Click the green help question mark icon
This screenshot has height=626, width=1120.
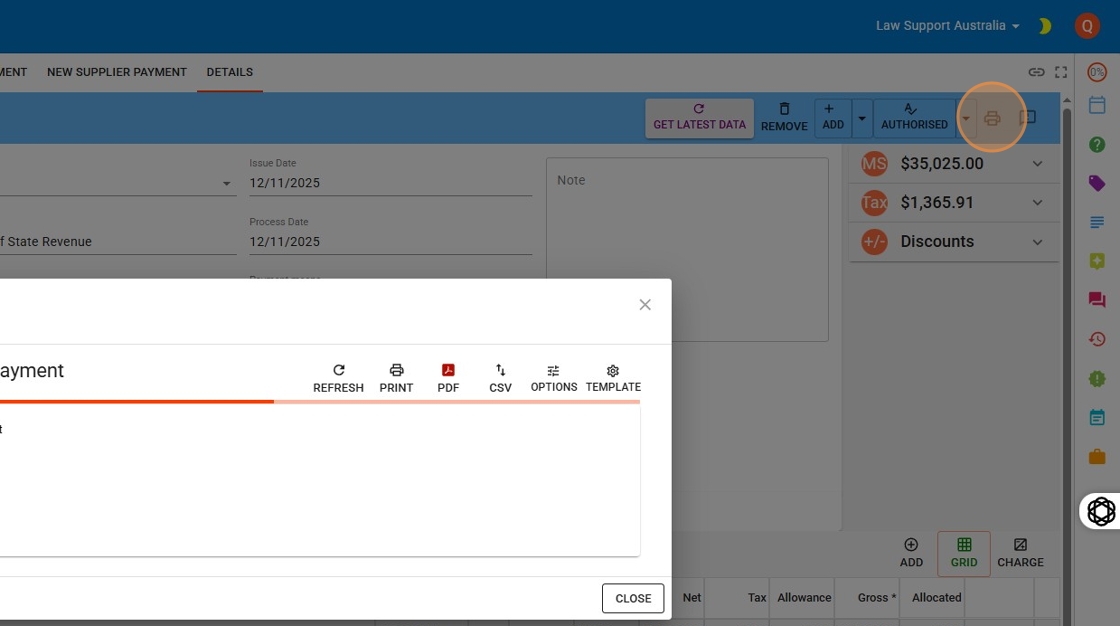coord(1097,145)
